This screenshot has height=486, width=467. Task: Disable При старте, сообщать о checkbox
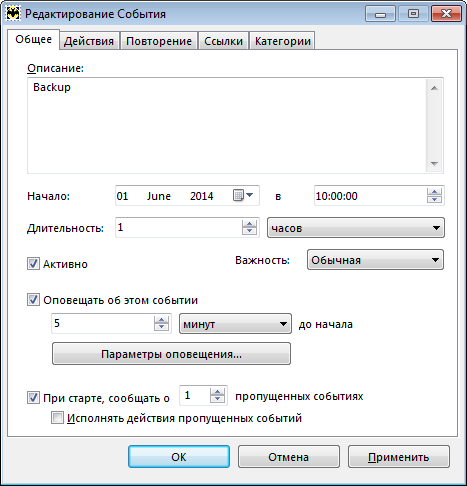33,398
